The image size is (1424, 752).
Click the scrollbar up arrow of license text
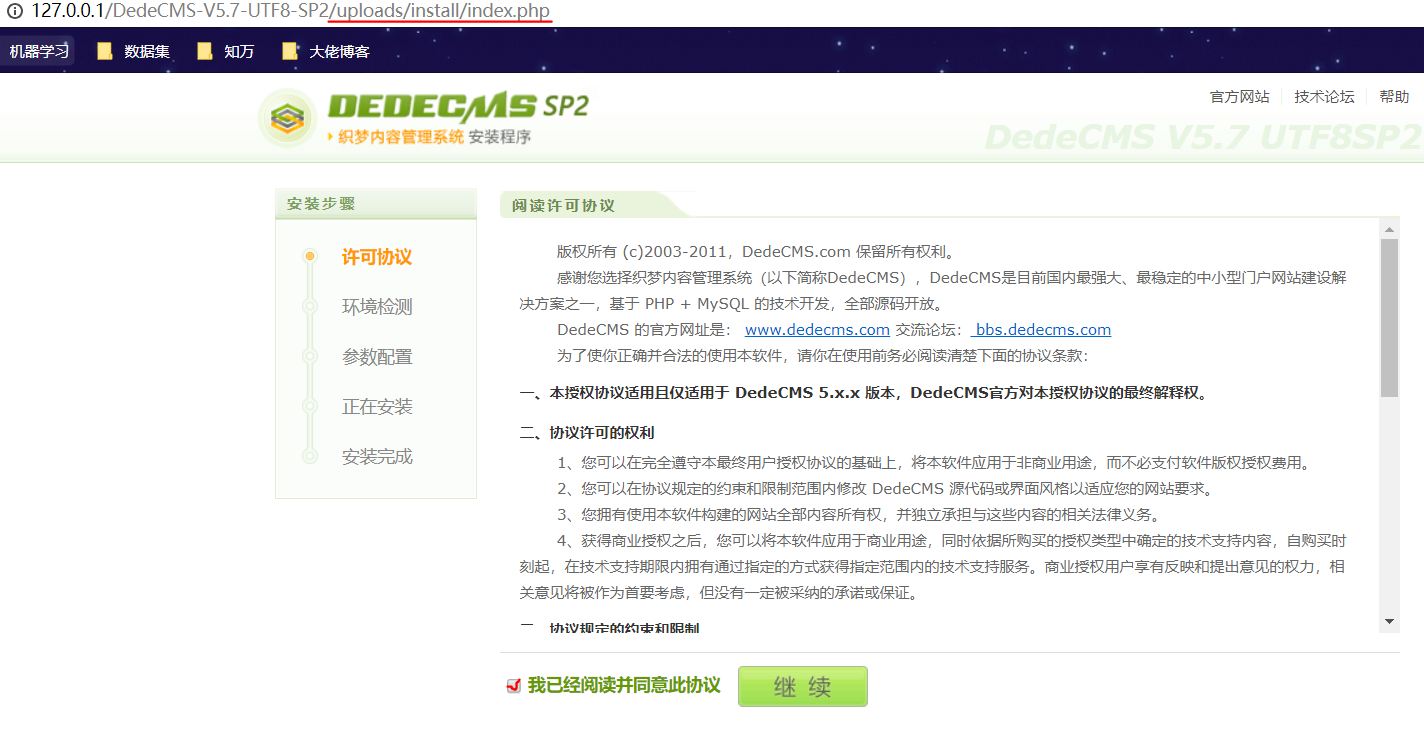click(1389, 229)
